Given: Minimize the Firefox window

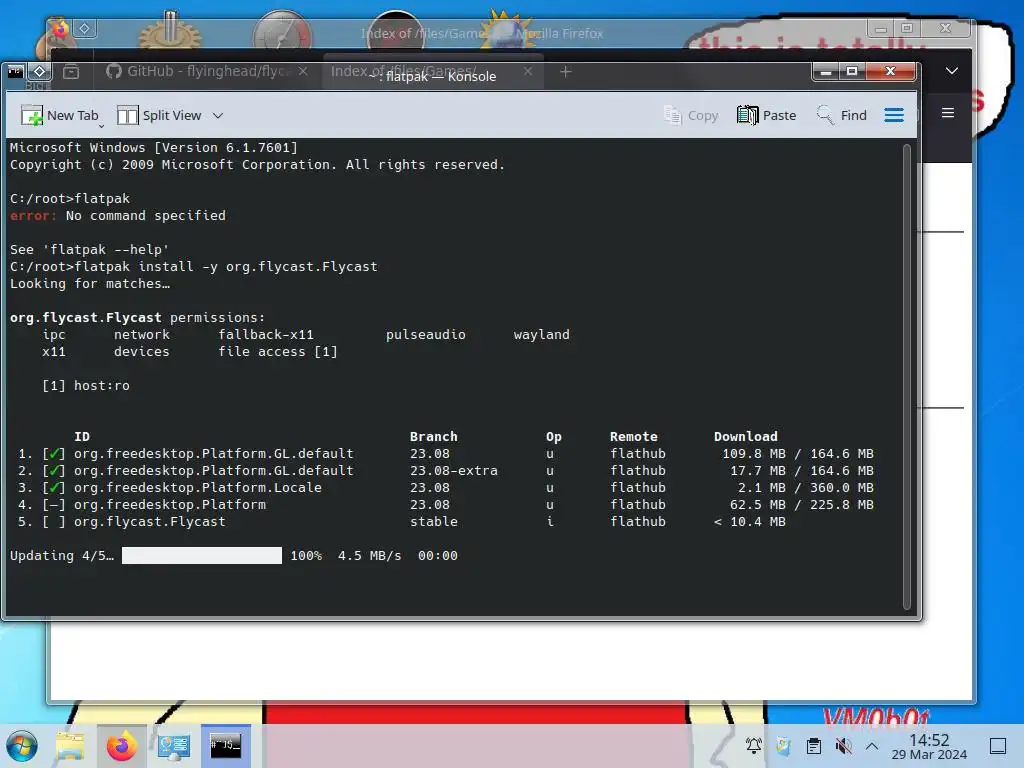Looking at the screenshot, I should pos(881,29).
